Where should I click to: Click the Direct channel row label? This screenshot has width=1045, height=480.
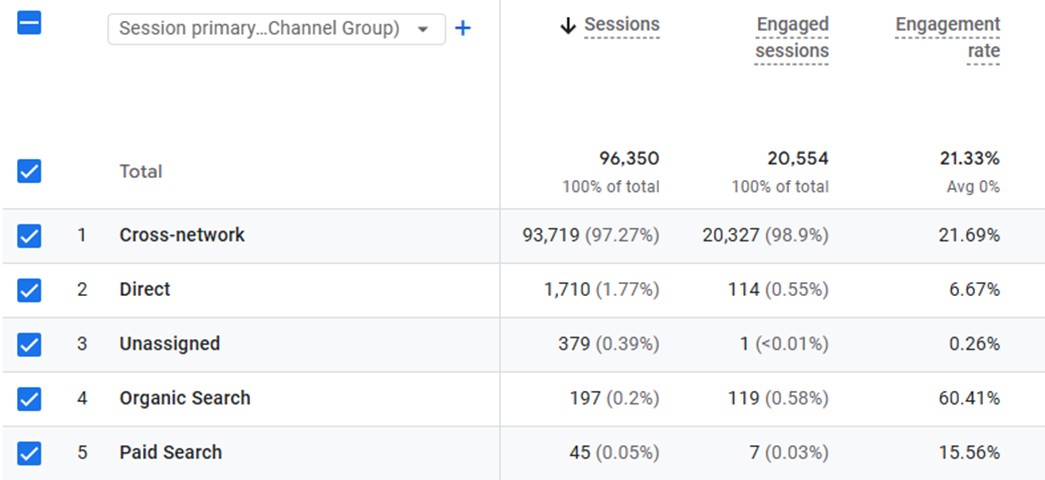[x=145, y=289]
